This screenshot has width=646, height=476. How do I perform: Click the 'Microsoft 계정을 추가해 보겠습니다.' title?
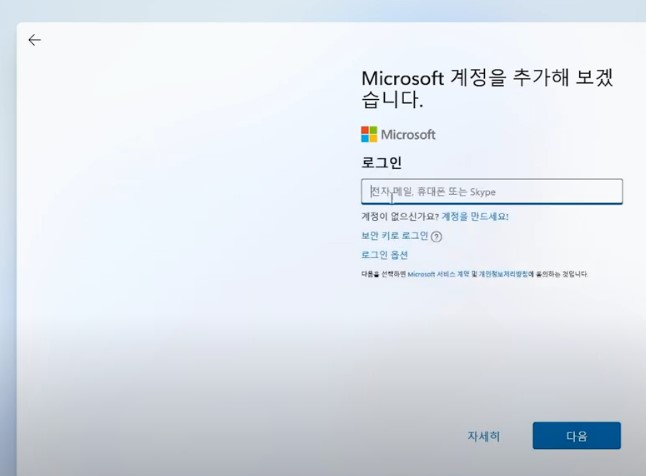[487, 88]
